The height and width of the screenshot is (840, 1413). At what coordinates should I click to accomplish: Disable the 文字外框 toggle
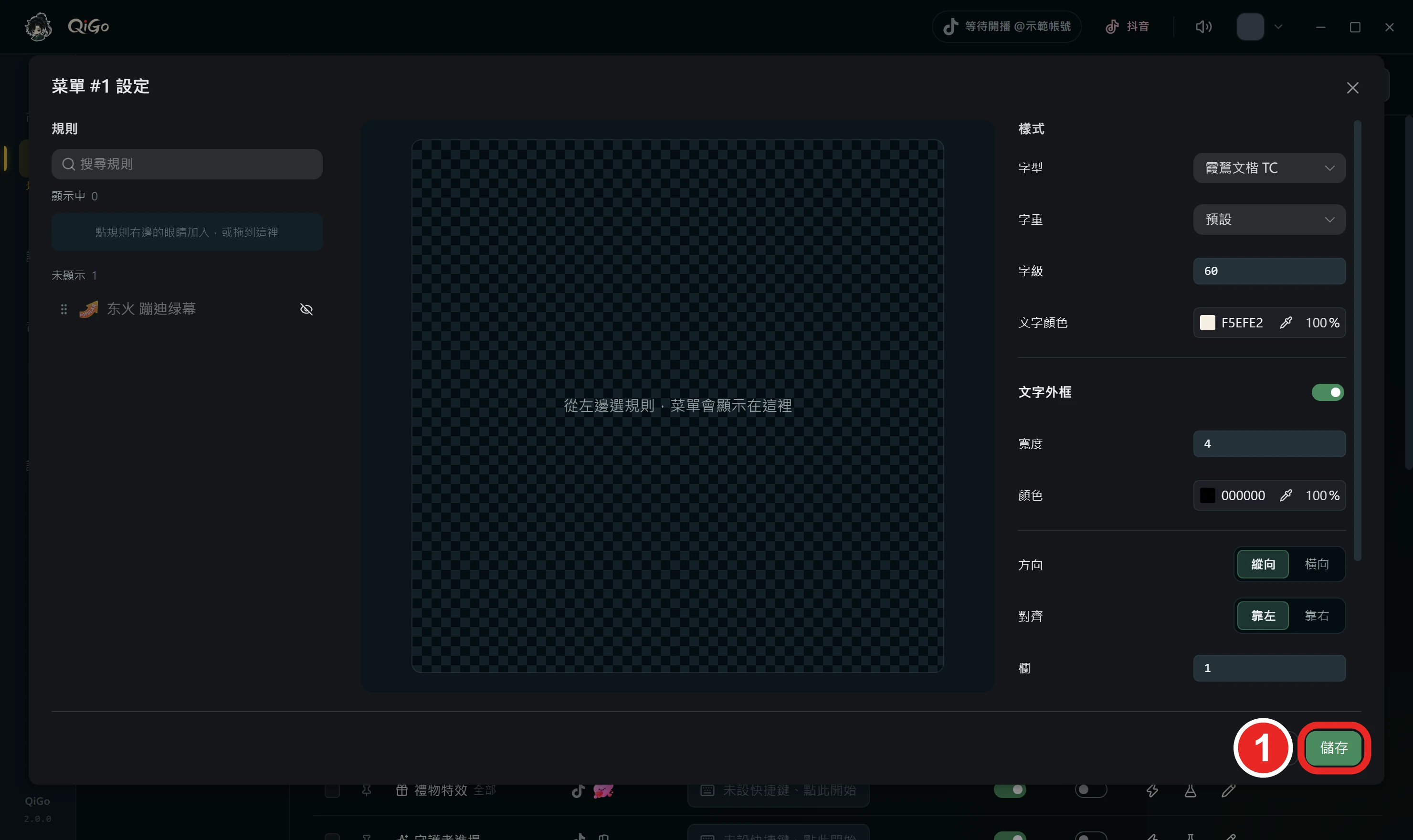coord(1328,392)
